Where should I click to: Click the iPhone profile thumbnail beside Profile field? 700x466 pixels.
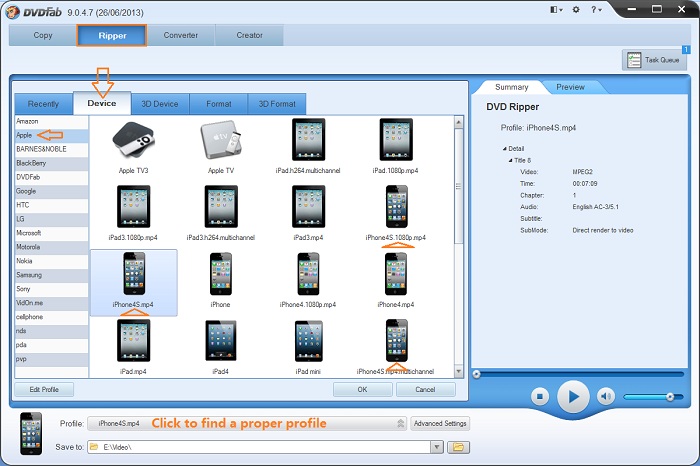click(x=31, y=433)
